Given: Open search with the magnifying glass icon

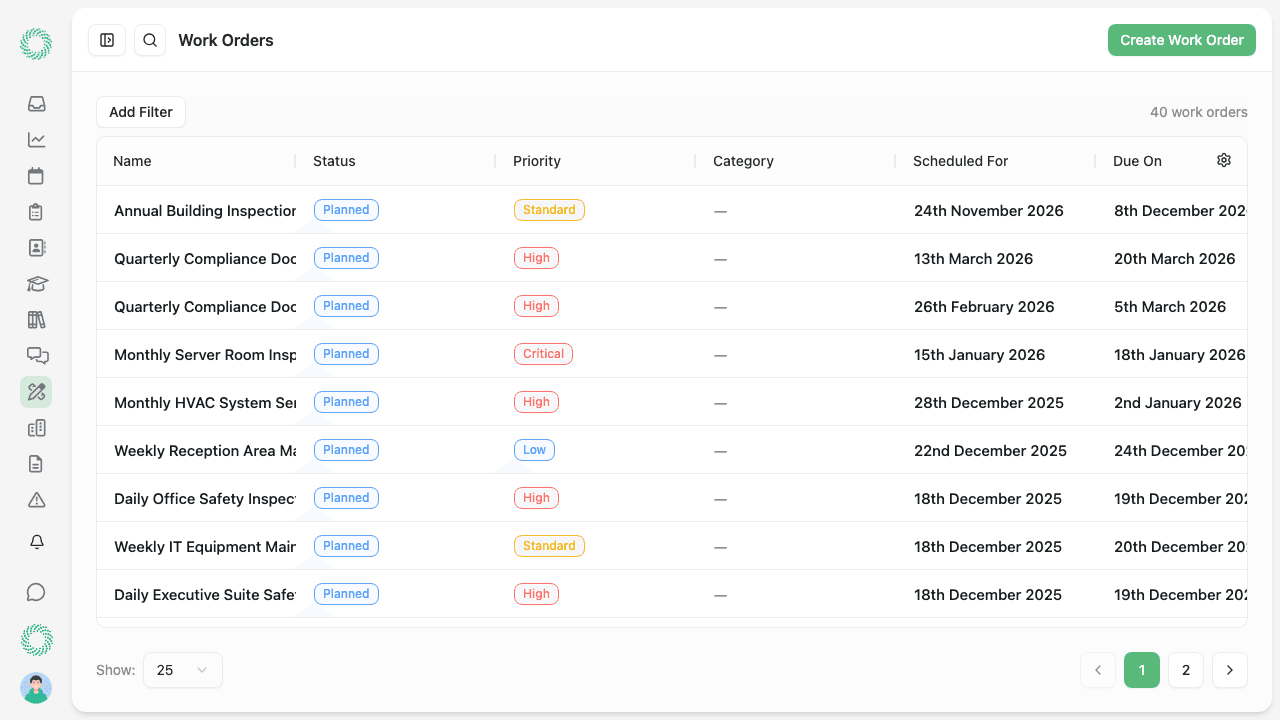Looking at the screenshot, I should pos(149,40).
